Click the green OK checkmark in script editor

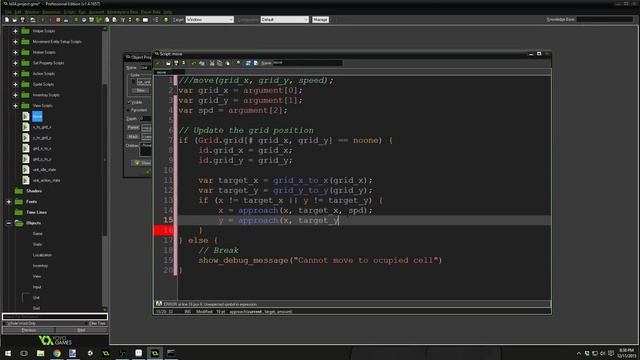tap(158, 63)
